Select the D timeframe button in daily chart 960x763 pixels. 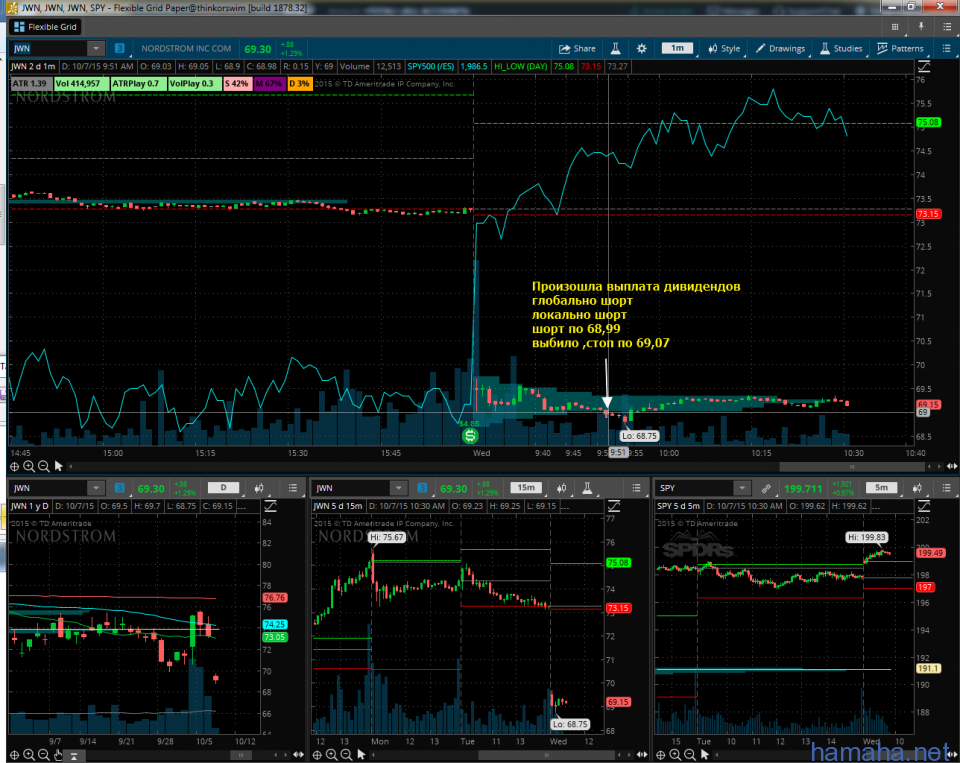tap(223, 488)
